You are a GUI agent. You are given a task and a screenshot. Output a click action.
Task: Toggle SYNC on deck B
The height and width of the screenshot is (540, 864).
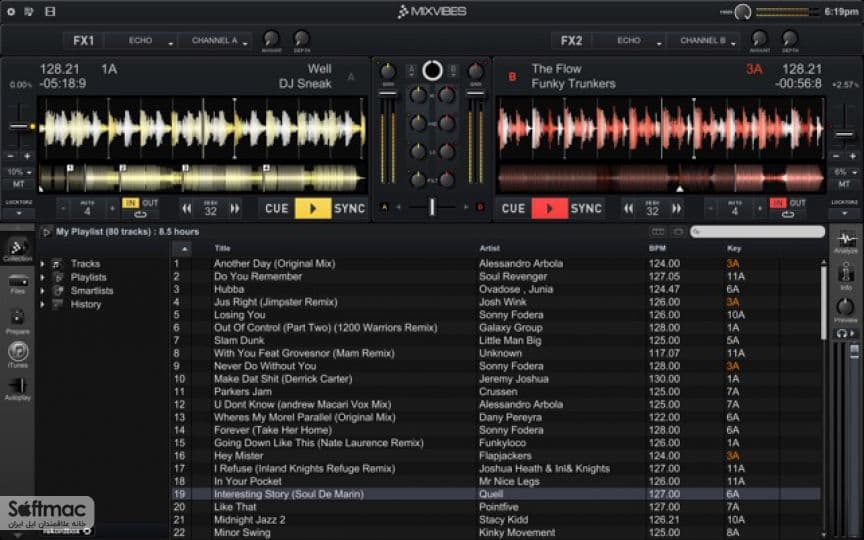point(586,208)
